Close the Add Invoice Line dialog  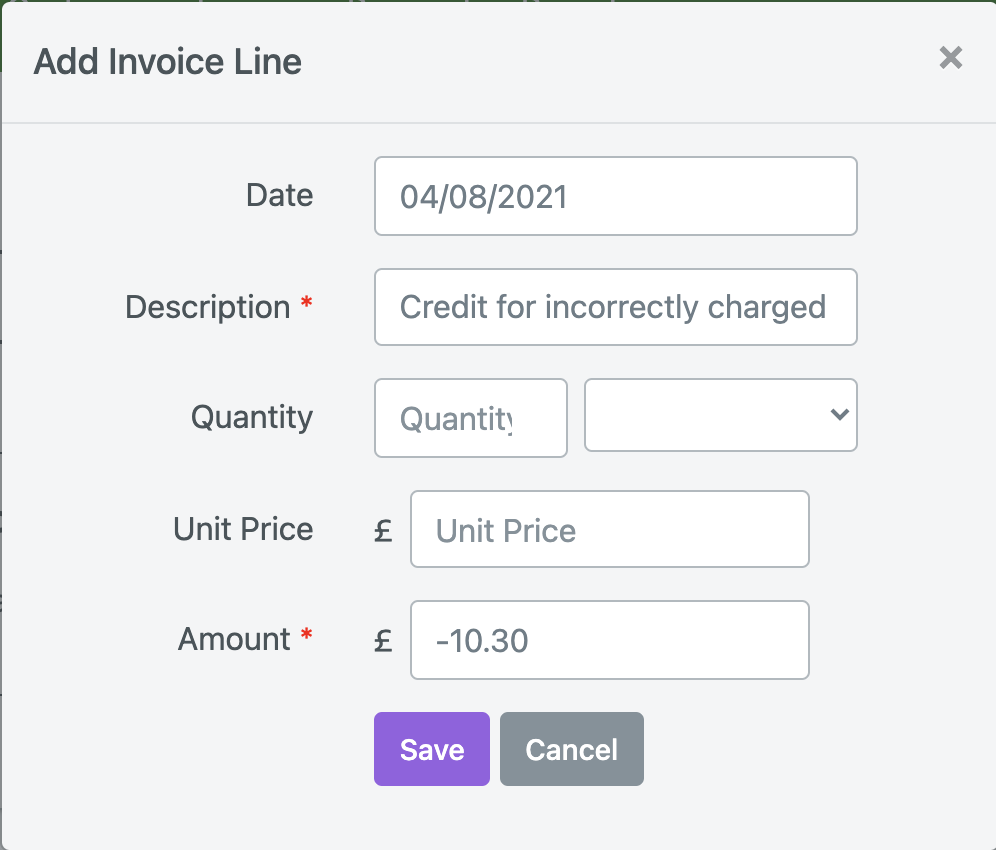coord(950,58)
